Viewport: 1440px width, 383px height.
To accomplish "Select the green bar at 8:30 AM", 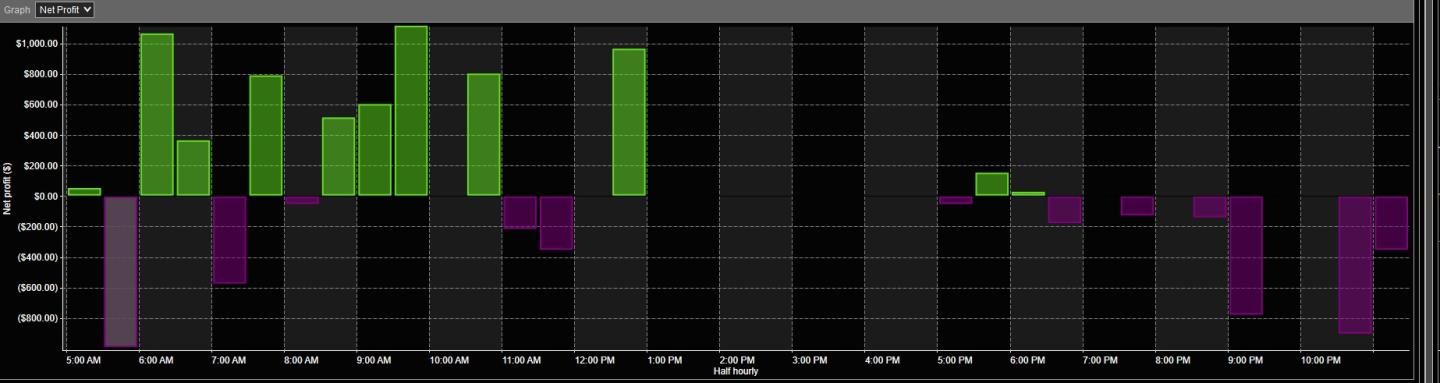I will pos(338,157).
